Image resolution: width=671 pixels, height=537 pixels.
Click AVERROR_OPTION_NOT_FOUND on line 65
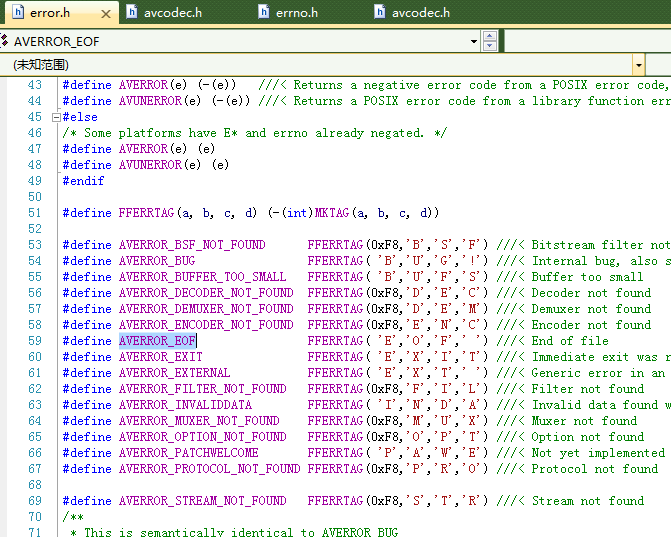click(x=202, y=437)
